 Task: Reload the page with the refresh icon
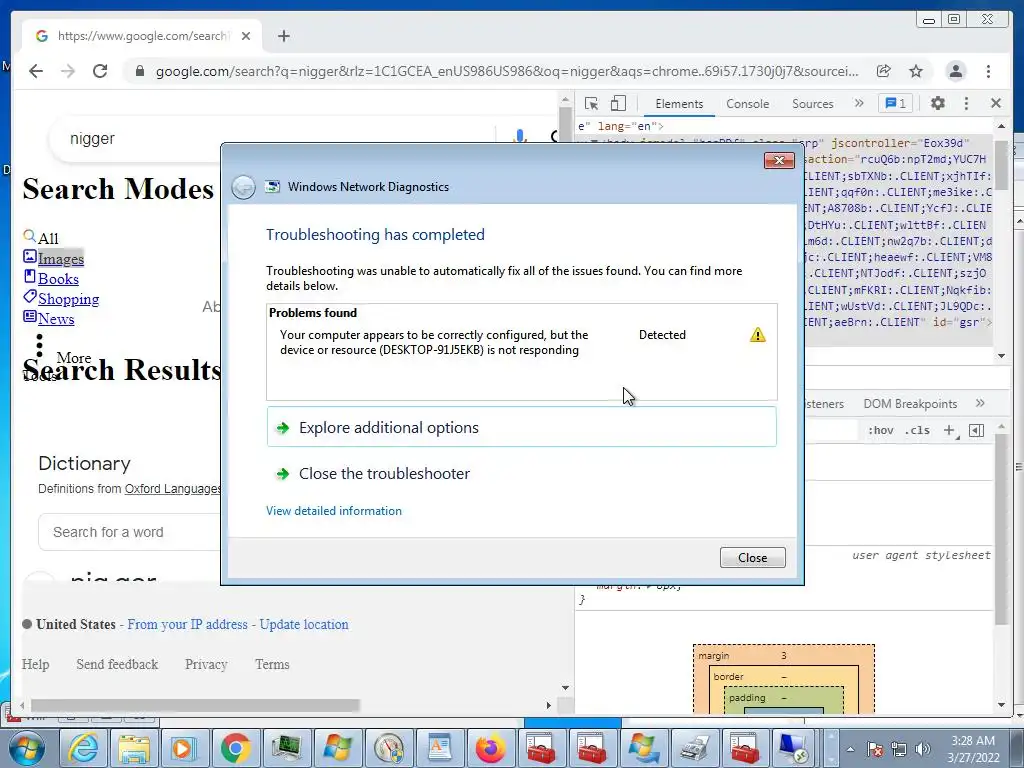tap(100, 71)
